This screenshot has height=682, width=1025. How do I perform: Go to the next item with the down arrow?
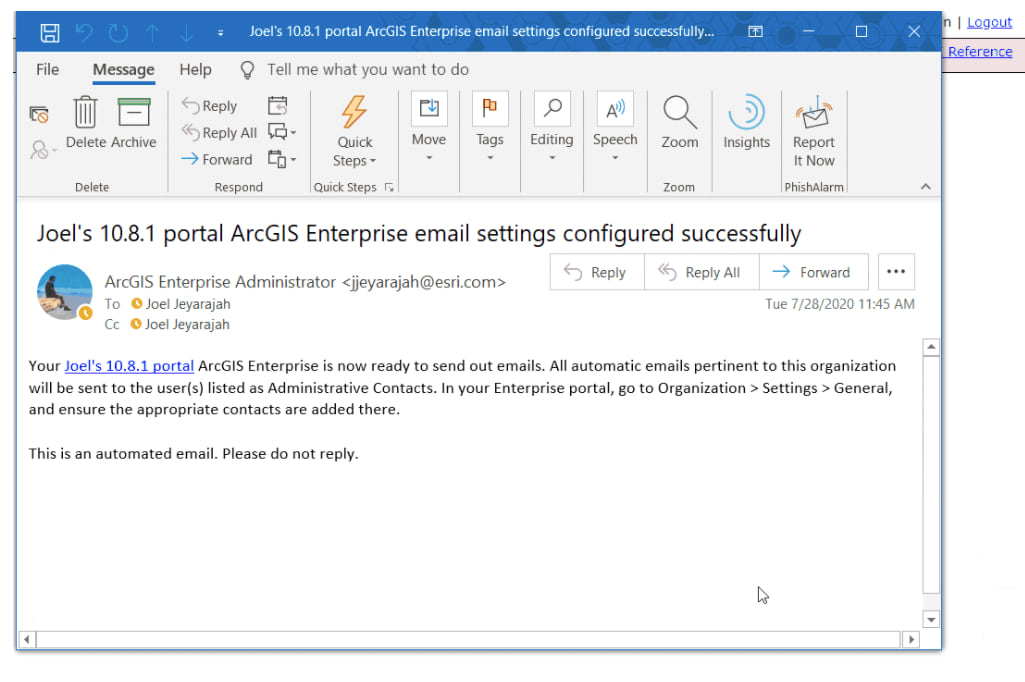186,32
